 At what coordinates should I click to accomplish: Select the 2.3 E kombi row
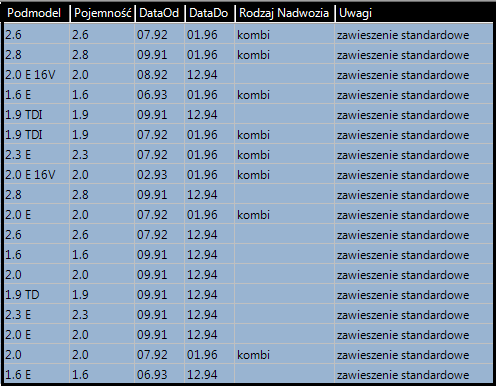click(x=248, y=154)
